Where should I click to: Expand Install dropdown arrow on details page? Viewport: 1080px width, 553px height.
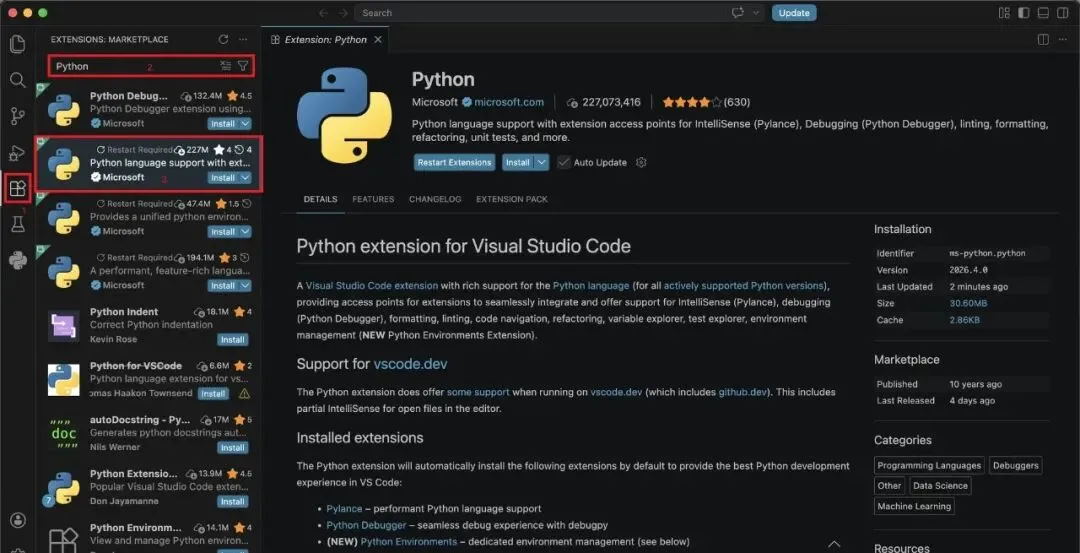click(x=542, y=163)
